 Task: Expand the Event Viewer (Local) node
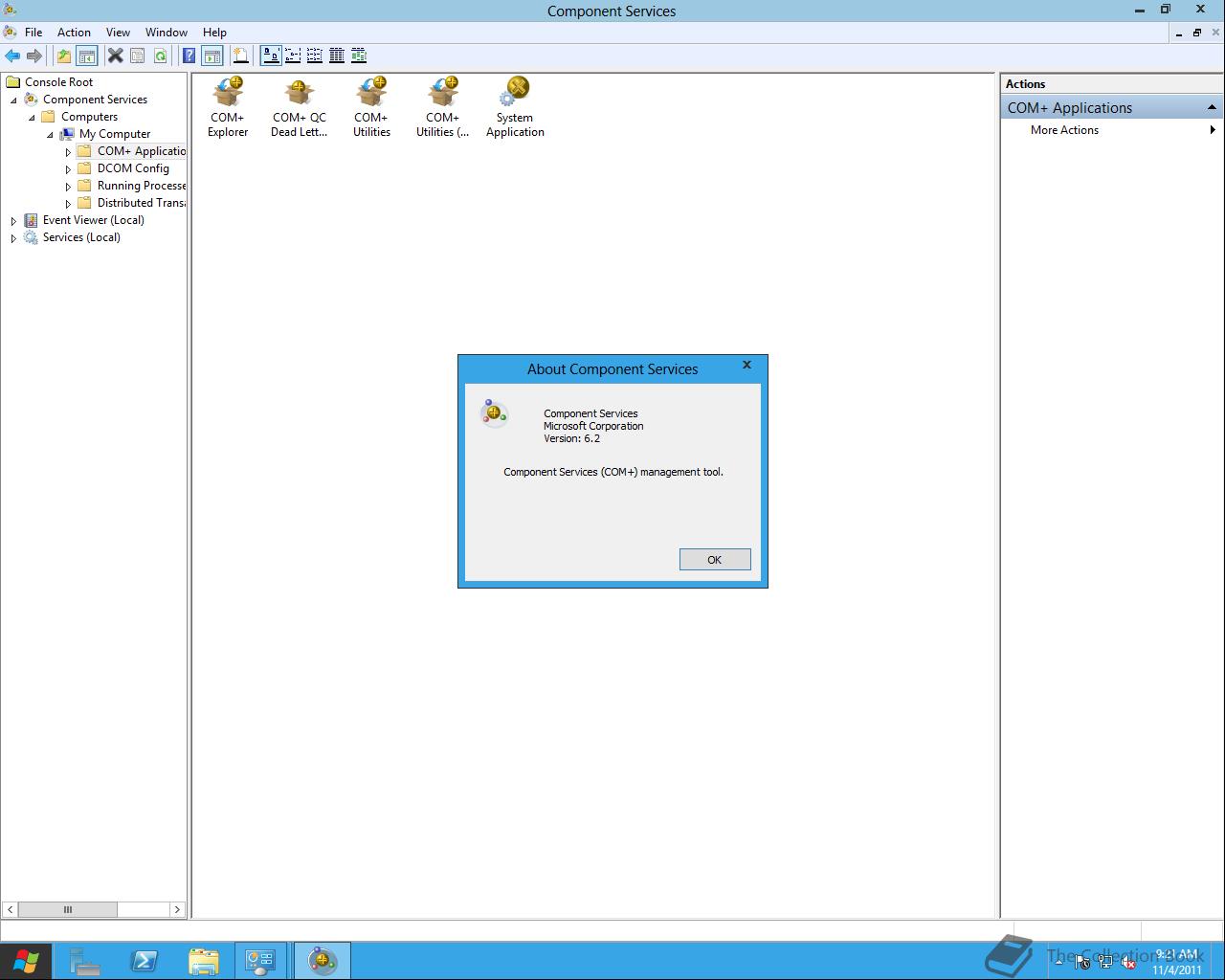(13, 220)
